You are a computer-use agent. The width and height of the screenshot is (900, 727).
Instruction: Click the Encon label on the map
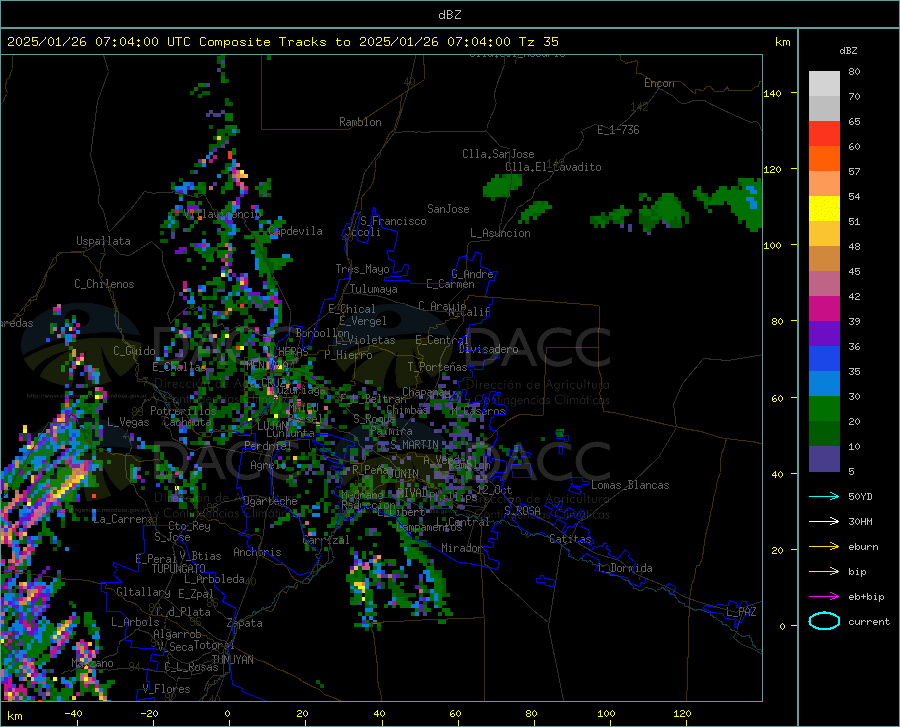coord(659,83)
